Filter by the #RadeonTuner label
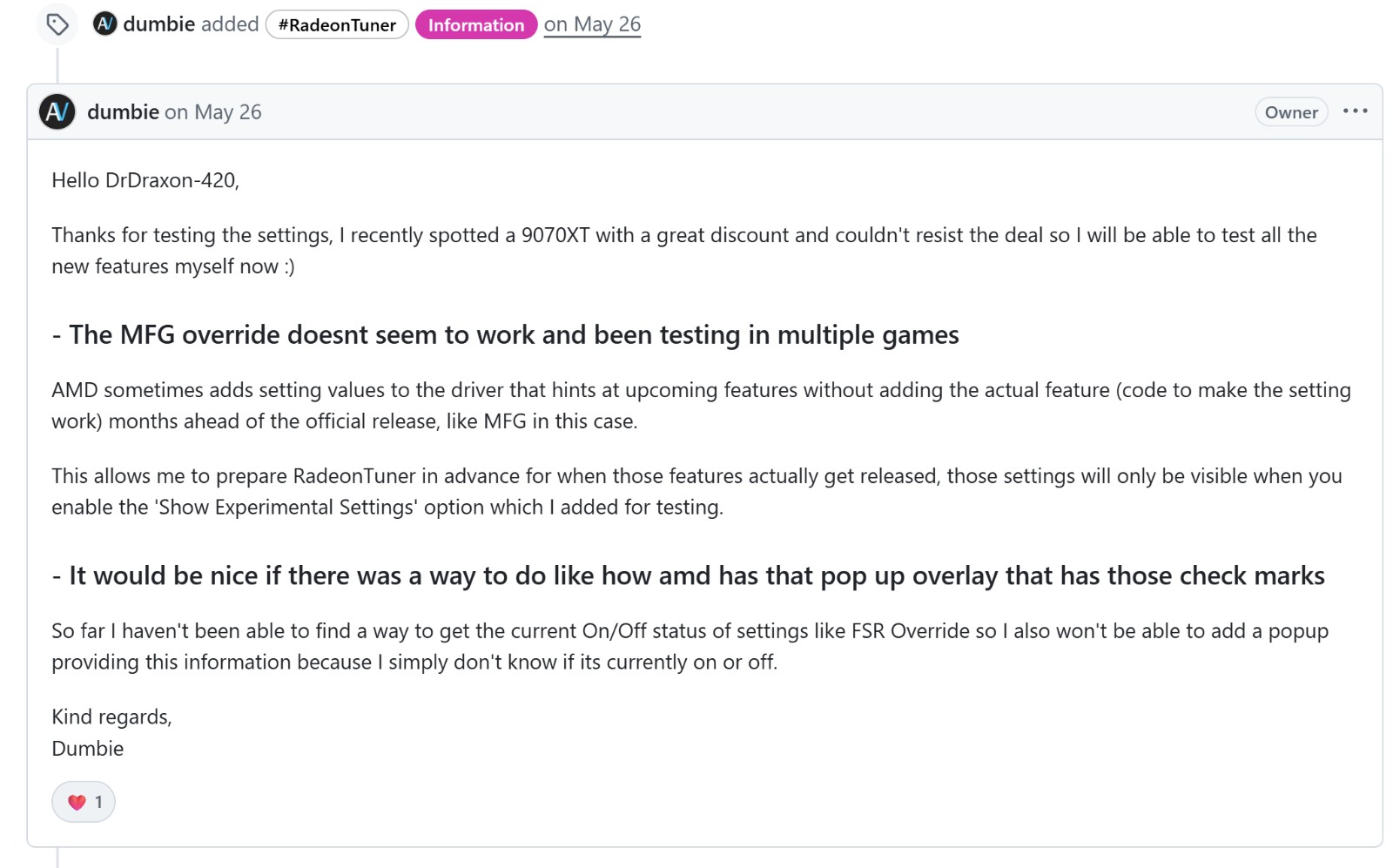The image size is (1393, 868). (337, 25)
